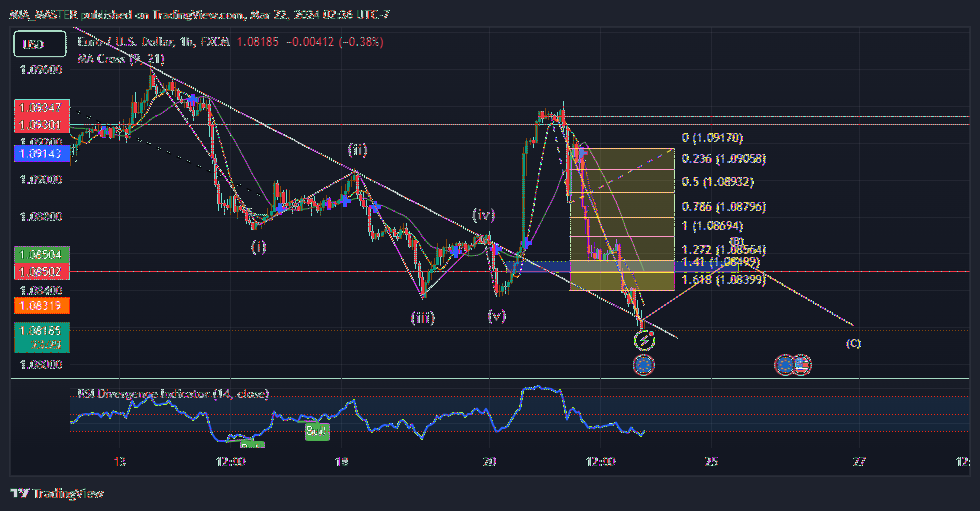Screen dimensions: 980x511
Task: Click the 1.09000 price axis label
Action: [x=41, y=179]
